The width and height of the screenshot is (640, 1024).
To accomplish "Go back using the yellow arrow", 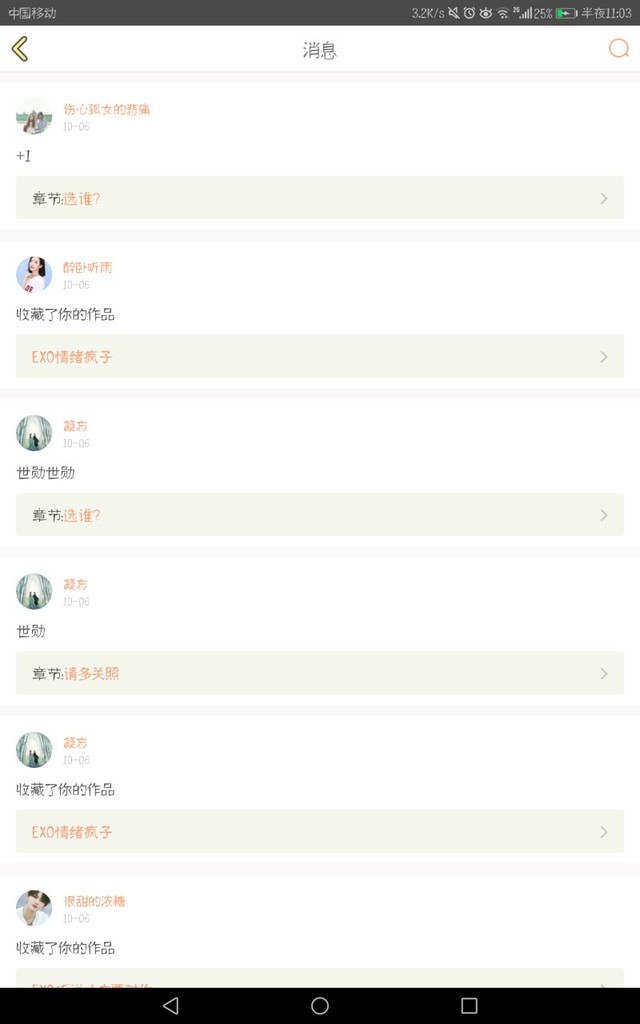I will pyautogui.click(x=20, y=49).
